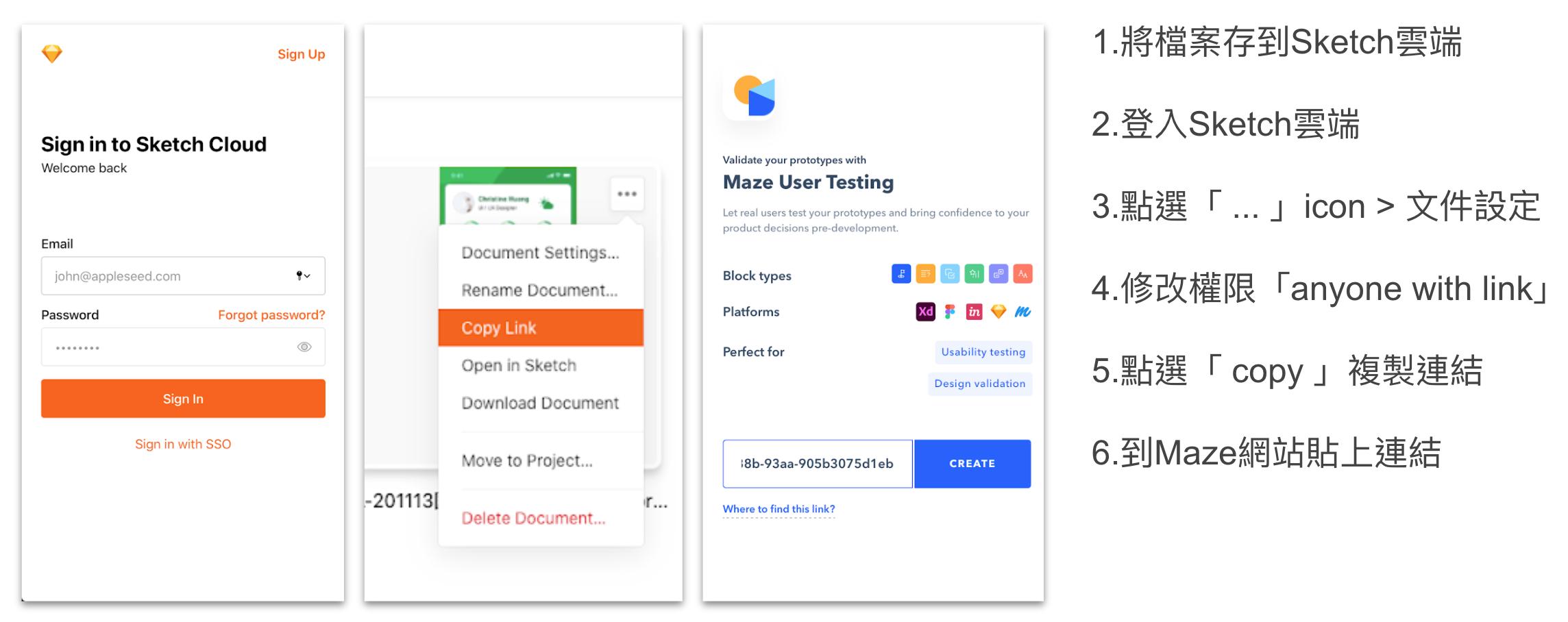Viewport: 1568px width, 622px height.
Task: Click the Perfect for label
Action: click(x=753, y=351)
